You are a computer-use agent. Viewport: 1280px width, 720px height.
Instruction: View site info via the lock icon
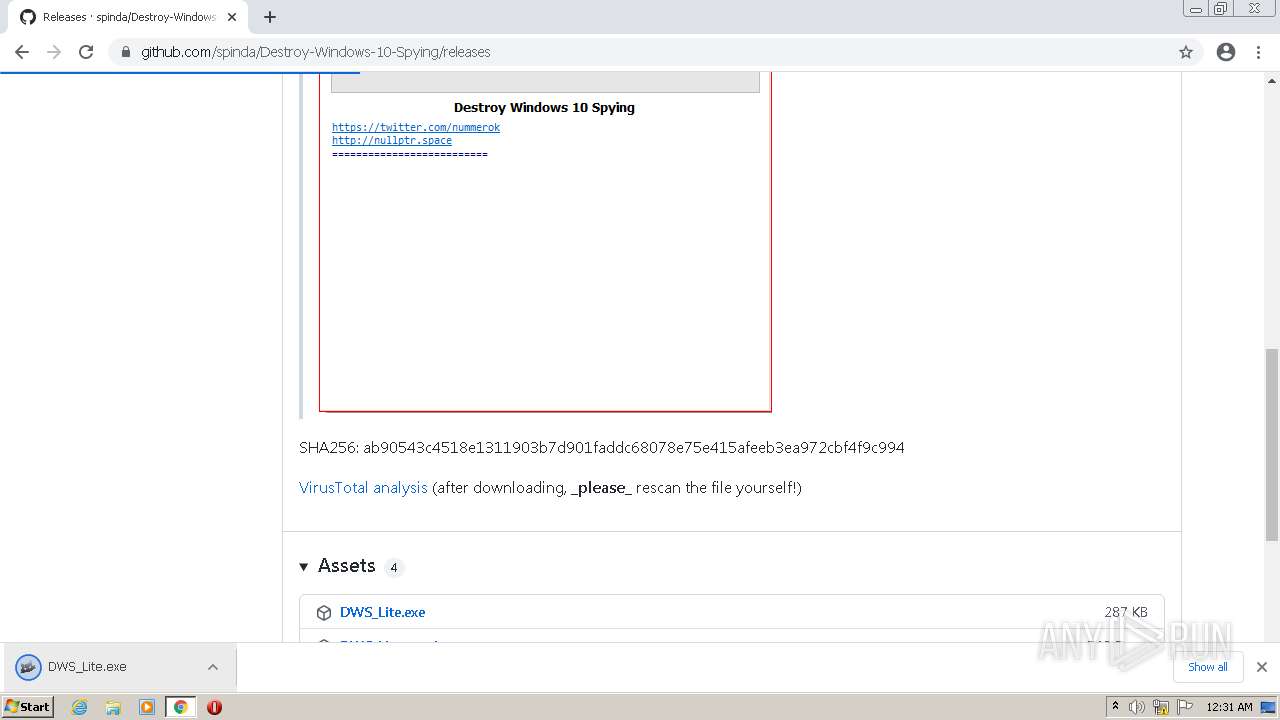click(x=126, y=52)
